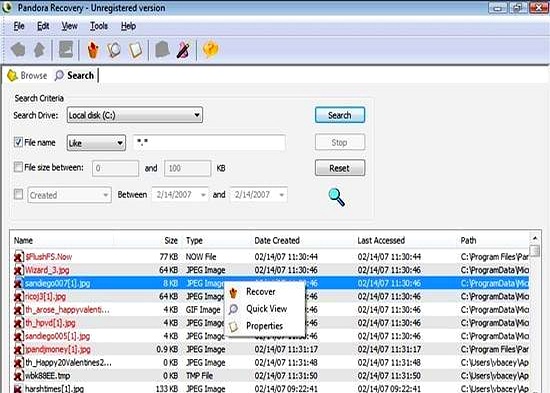Open Quick View from the toolbar
Viewport: 550px width, 393px height.
pyautogui.click(x=114, y=50)
